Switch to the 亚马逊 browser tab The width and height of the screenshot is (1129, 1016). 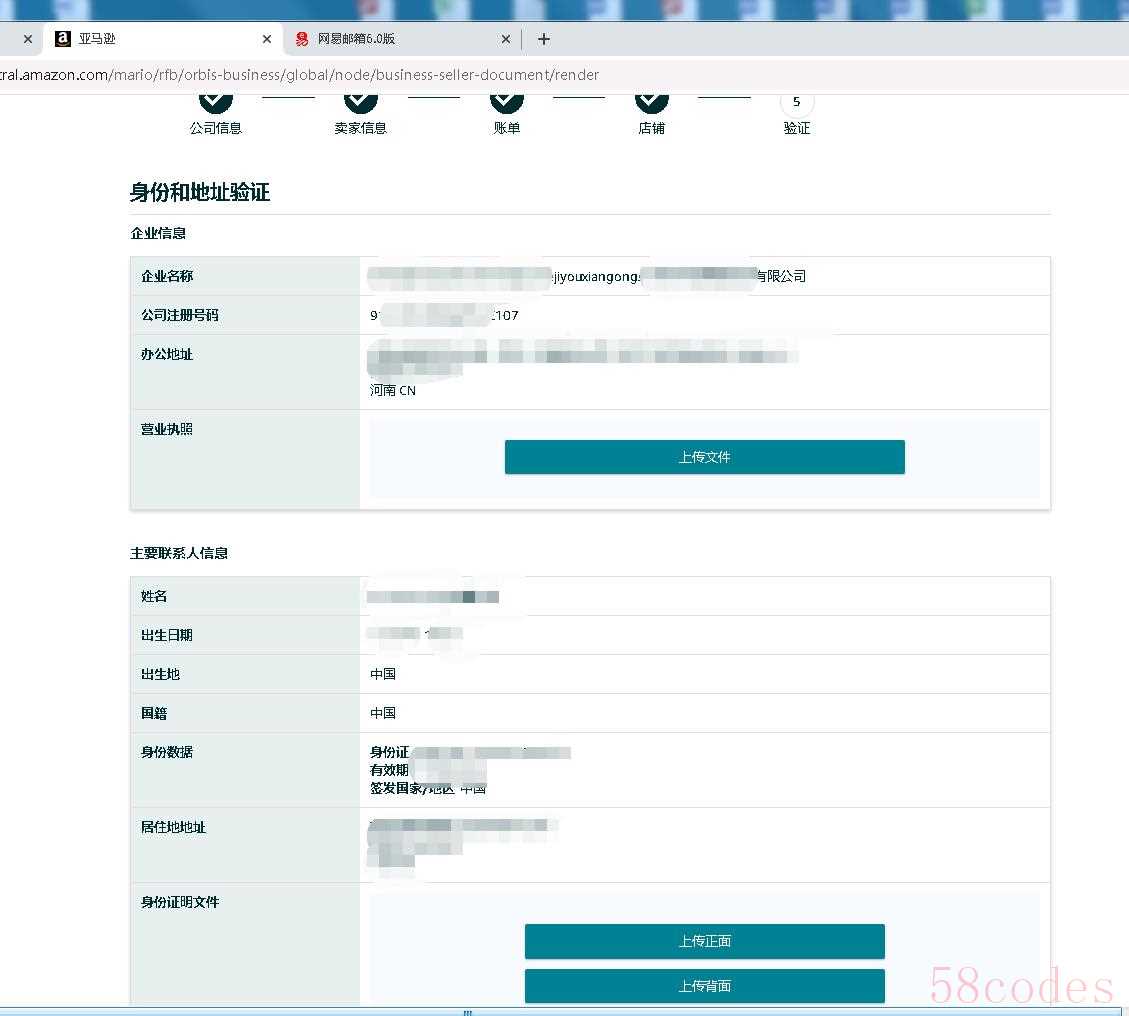162,39
